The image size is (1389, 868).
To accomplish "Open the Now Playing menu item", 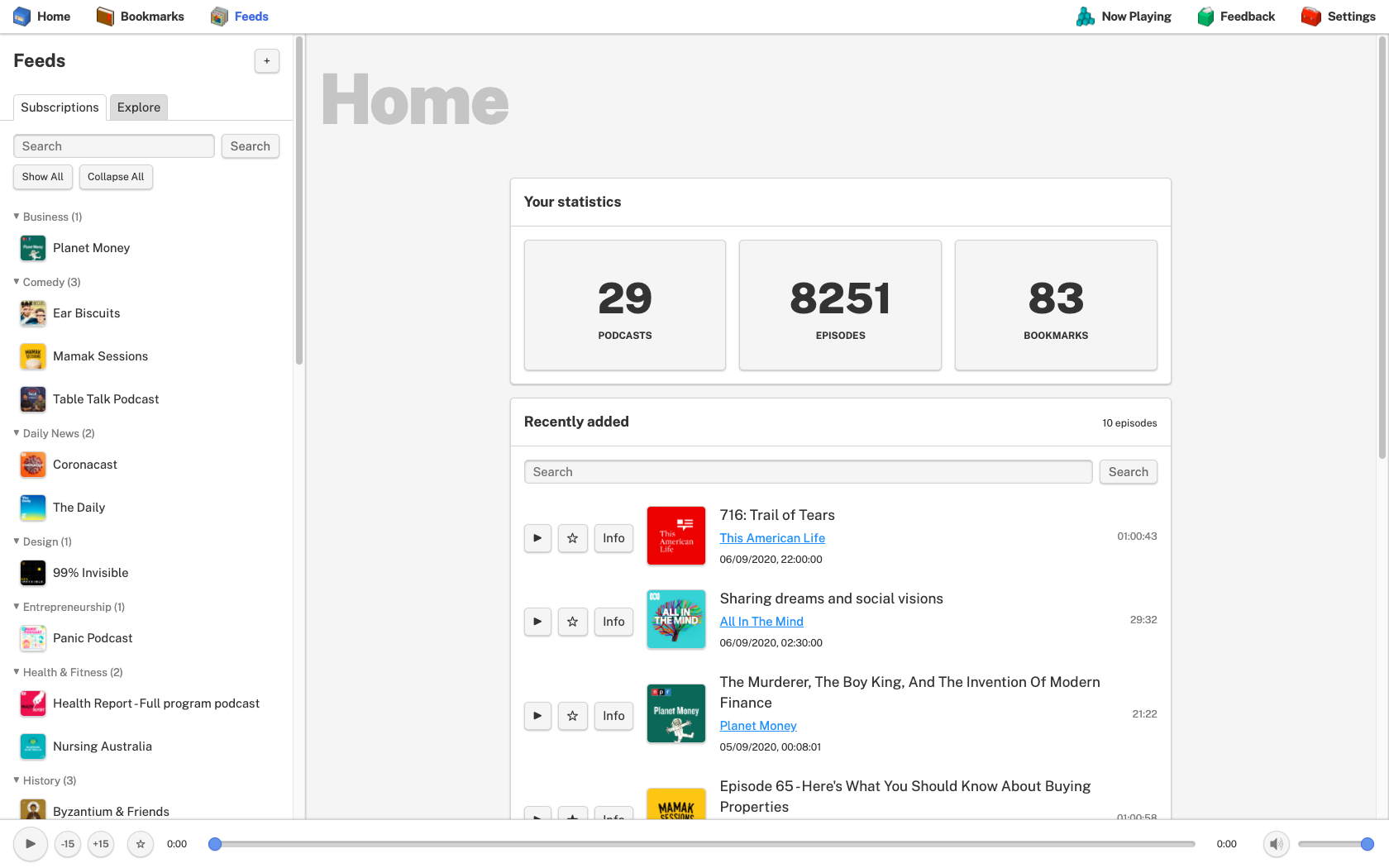I will [x=1124, y=17].
